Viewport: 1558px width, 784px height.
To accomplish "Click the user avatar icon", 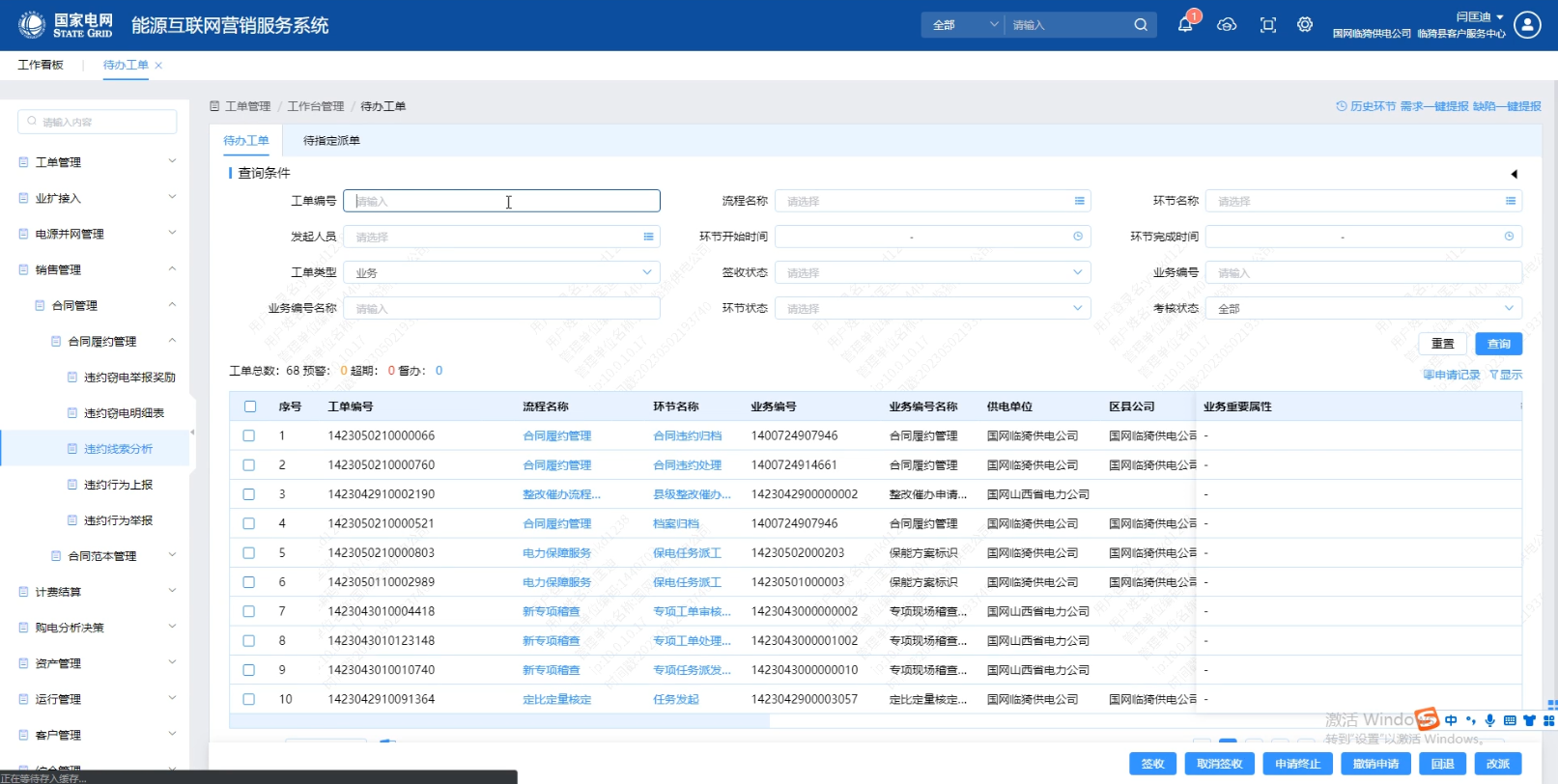I will click(1527, 25).
